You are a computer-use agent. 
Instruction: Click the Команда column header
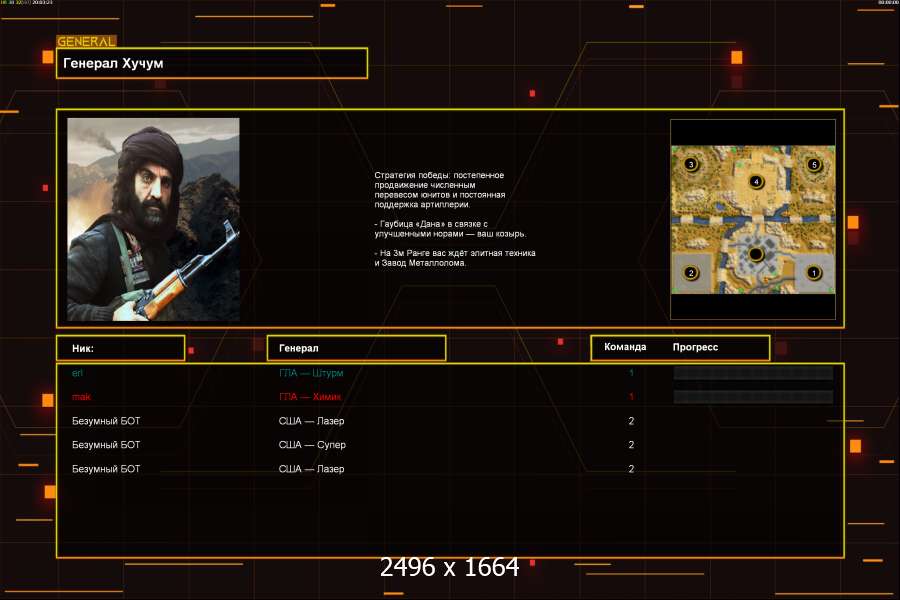[625, 347]
